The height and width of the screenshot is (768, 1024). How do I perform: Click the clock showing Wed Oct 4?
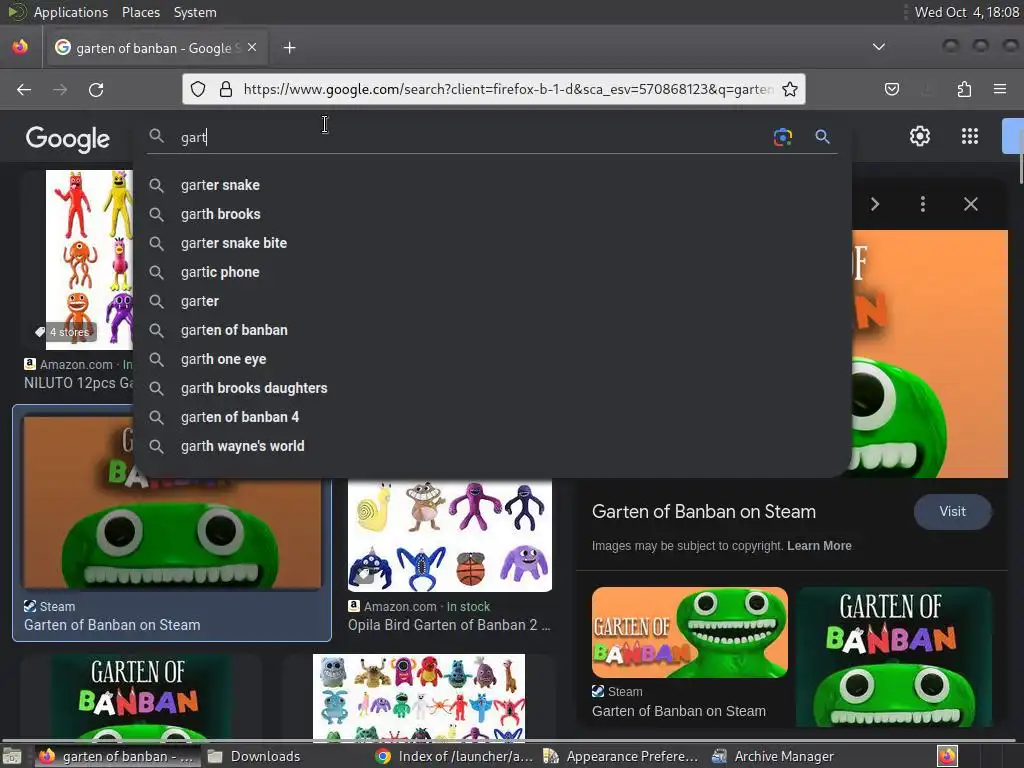967,12
